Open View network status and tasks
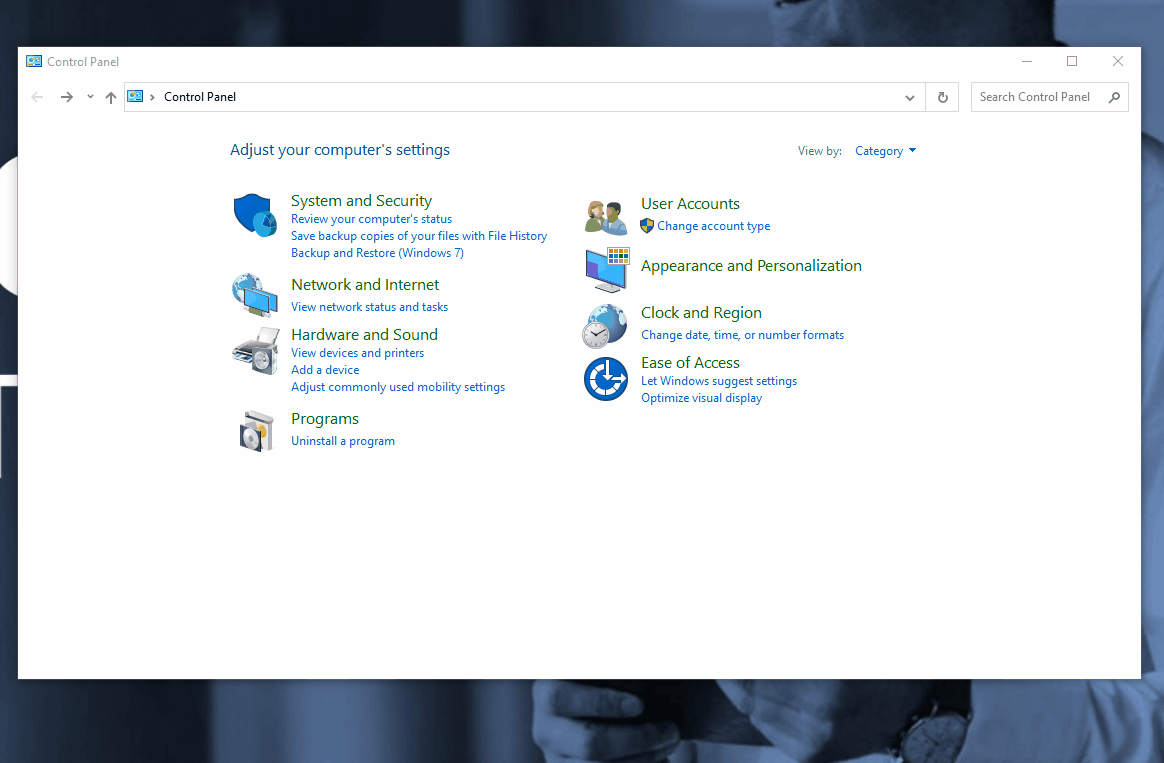Screen dimensions: 1164x763 click(x=369, y=307)
